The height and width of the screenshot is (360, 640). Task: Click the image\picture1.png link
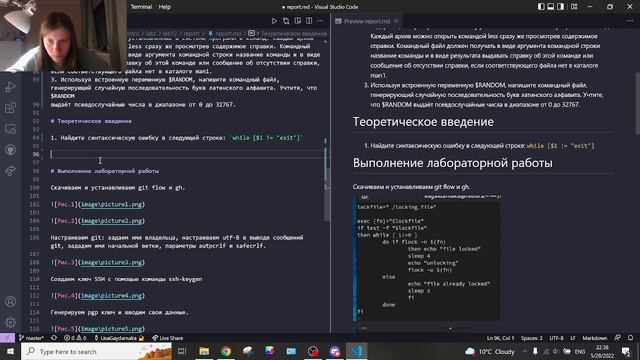(x=111, y=204)
